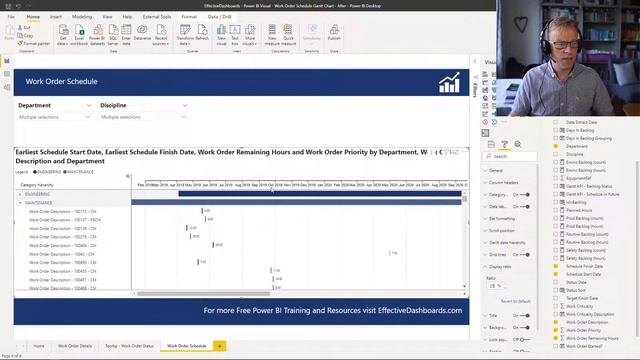Click the Publish icon
The image size is (640, 360).
[334, 30]
